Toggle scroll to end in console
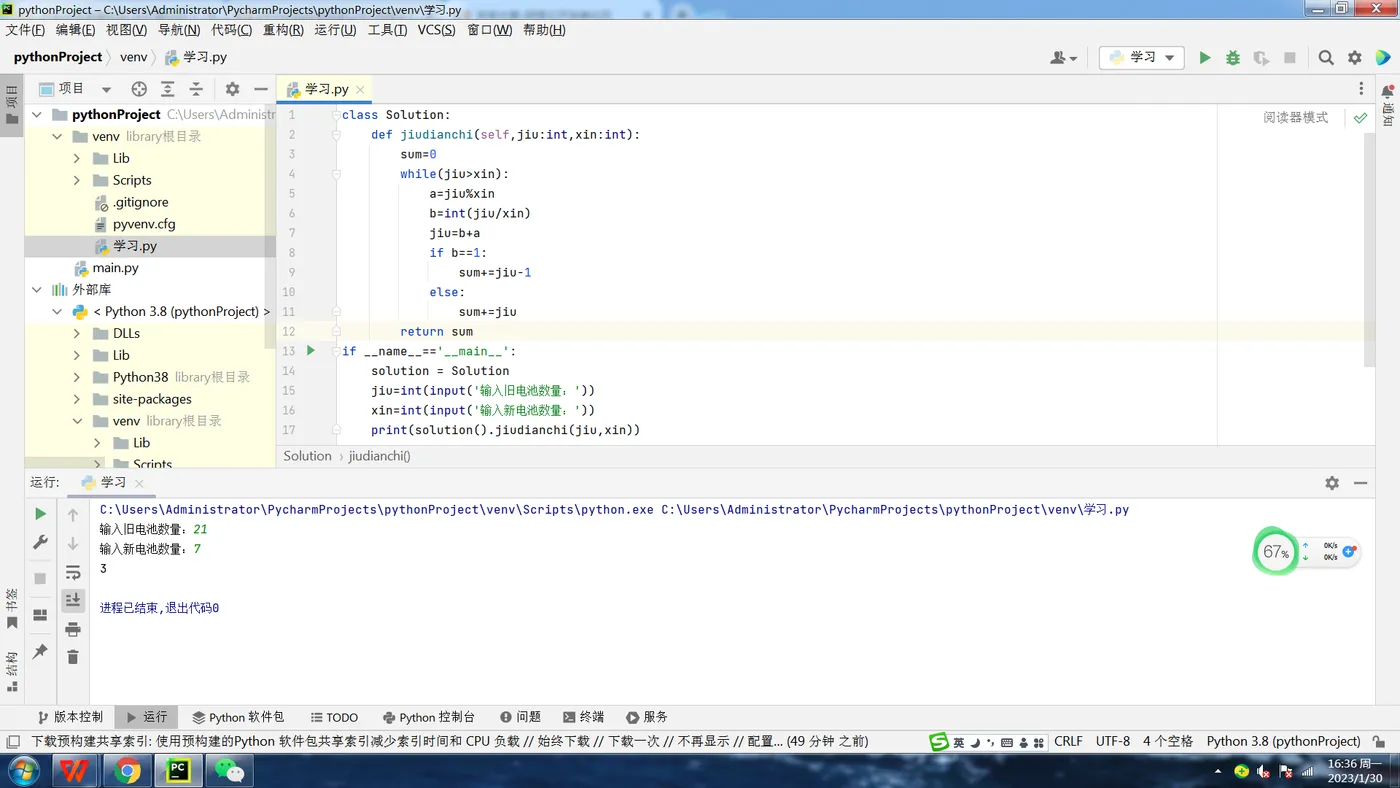This screenshot has height=788, width=1400. pos(73,600)
